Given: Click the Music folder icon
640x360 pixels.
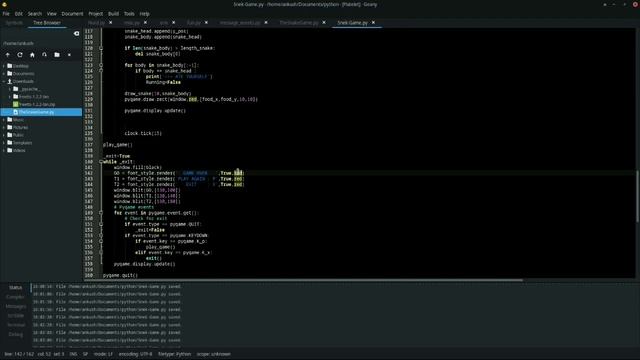Looking at the screenshot, I should pyautogui.click(x=10, y=120).
